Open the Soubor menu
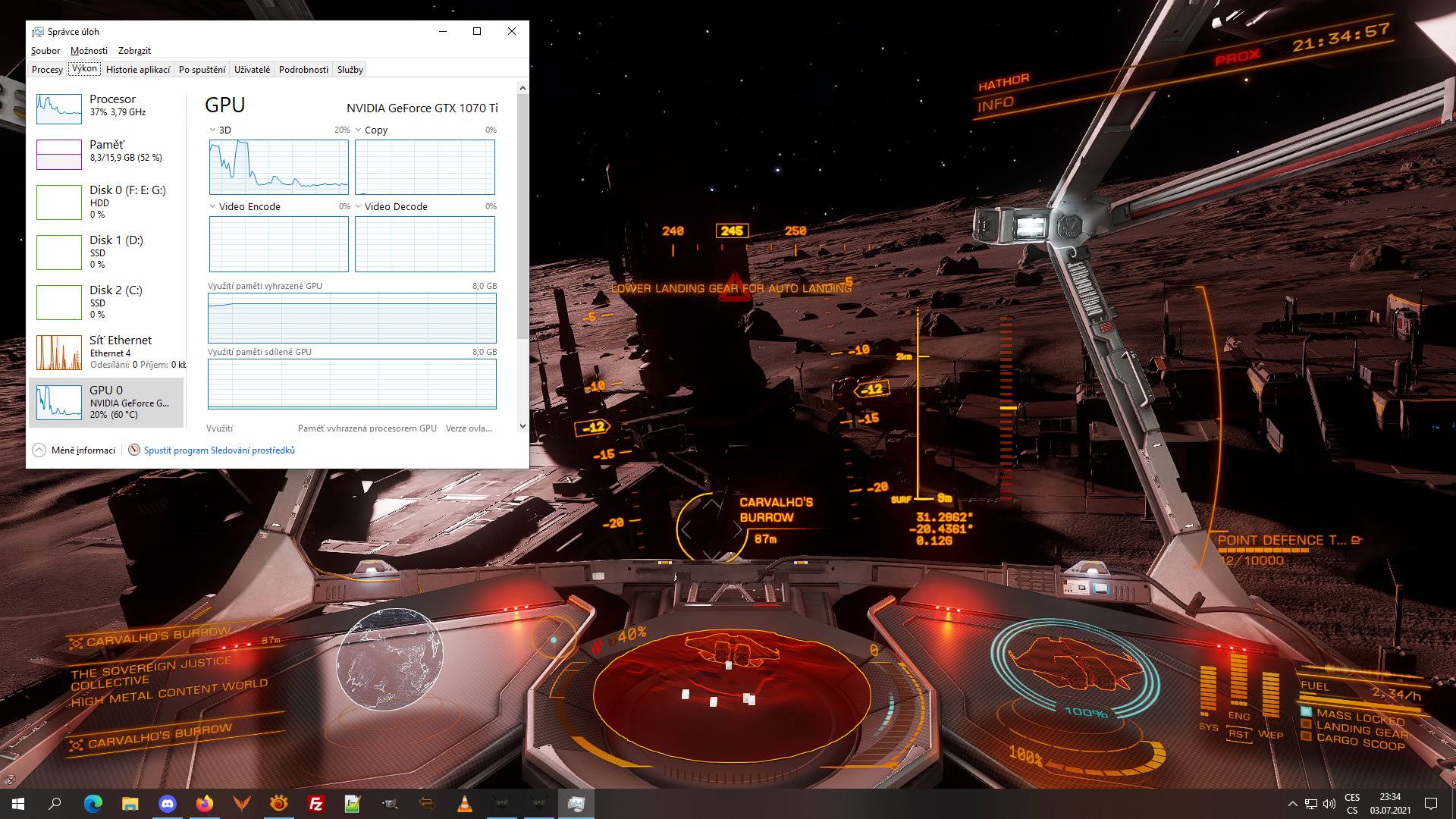 click(x=45, y=51)
